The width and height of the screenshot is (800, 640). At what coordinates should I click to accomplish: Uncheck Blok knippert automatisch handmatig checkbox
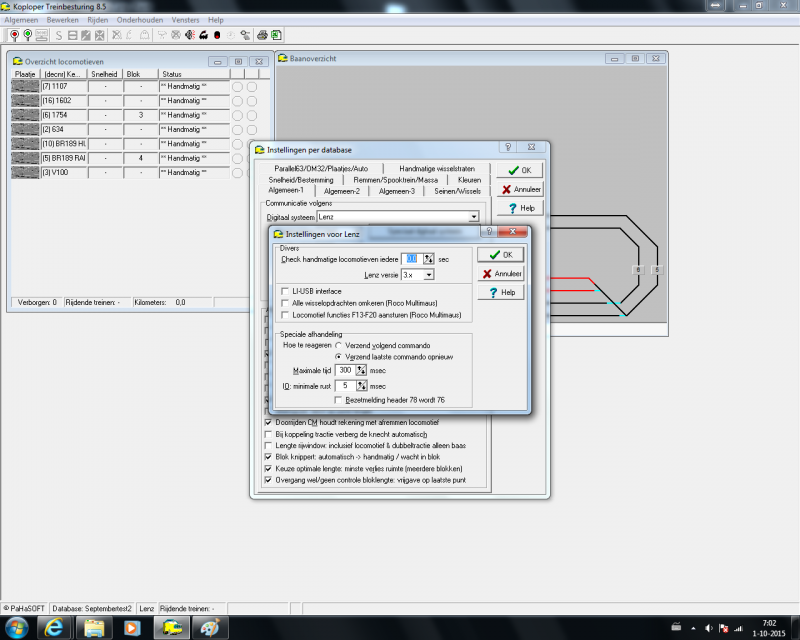coord(268,457)
